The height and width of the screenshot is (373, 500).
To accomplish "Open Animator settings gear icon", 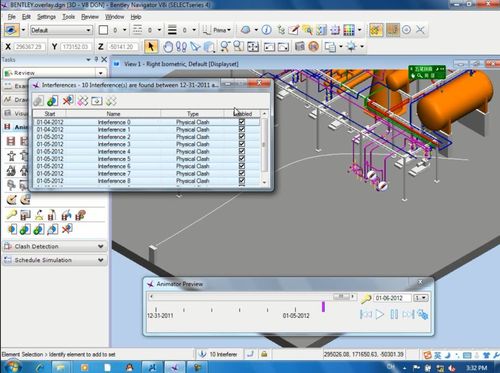I will click(422, 314).
